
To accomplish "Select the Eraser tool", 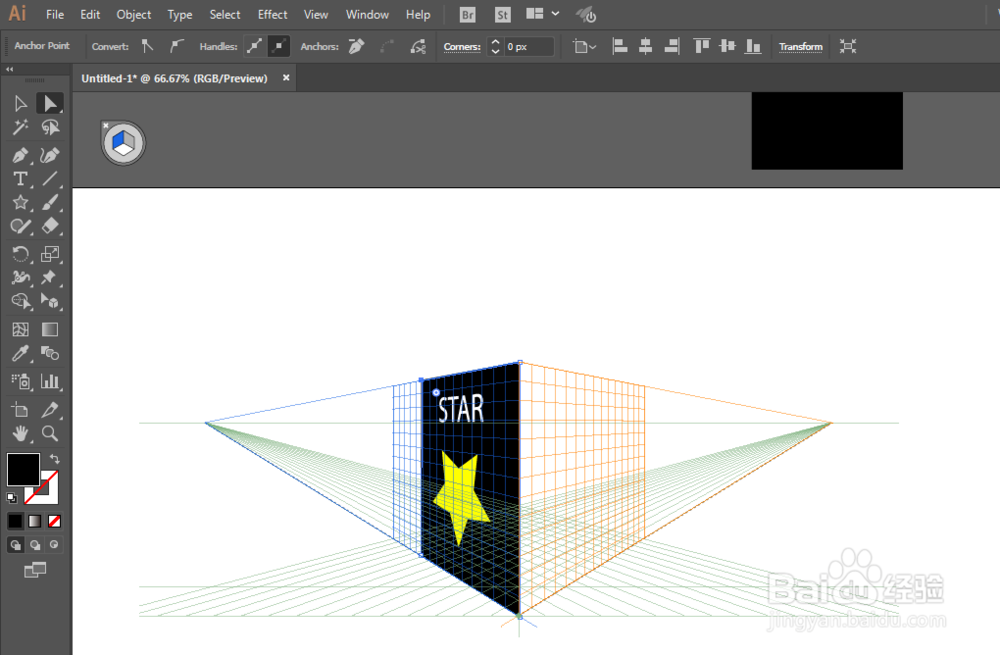I will tap(50, 226).
